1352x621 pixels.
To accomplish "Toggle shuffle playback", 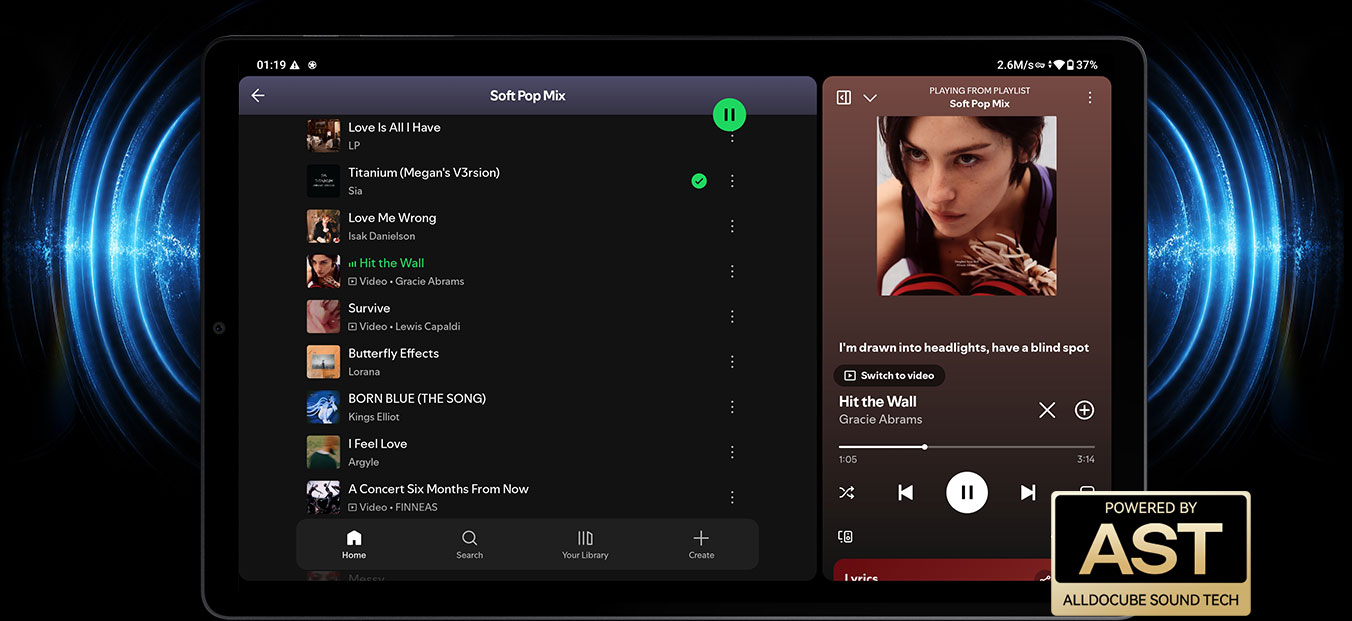I will pos(846,492).
